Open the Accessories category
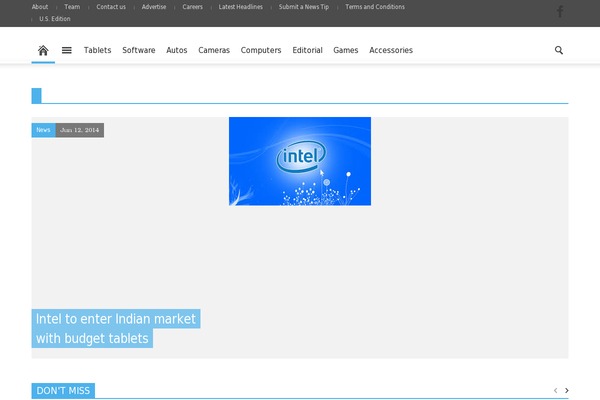600x400 pixels. click(x=391, y=50)
